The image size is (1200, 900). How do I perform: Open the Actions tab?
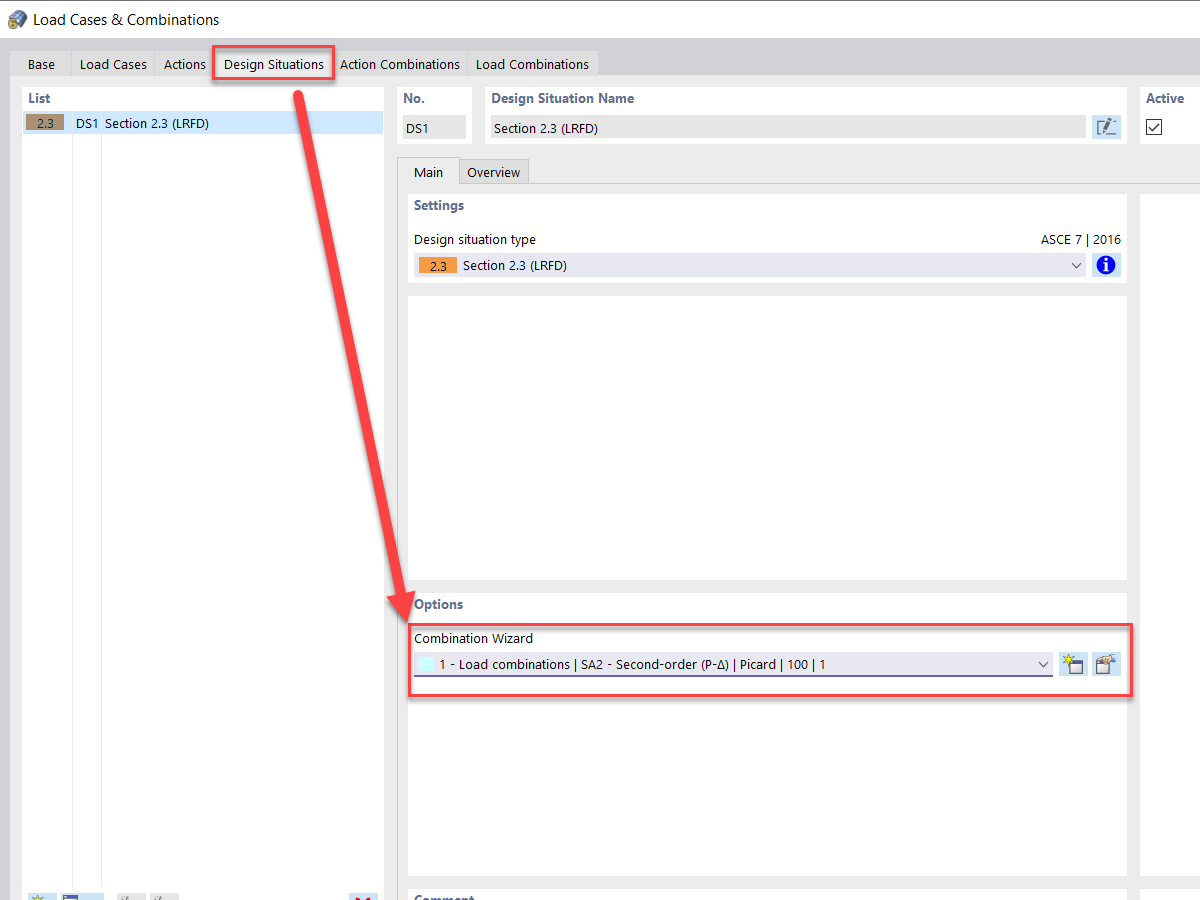(184, 64)
